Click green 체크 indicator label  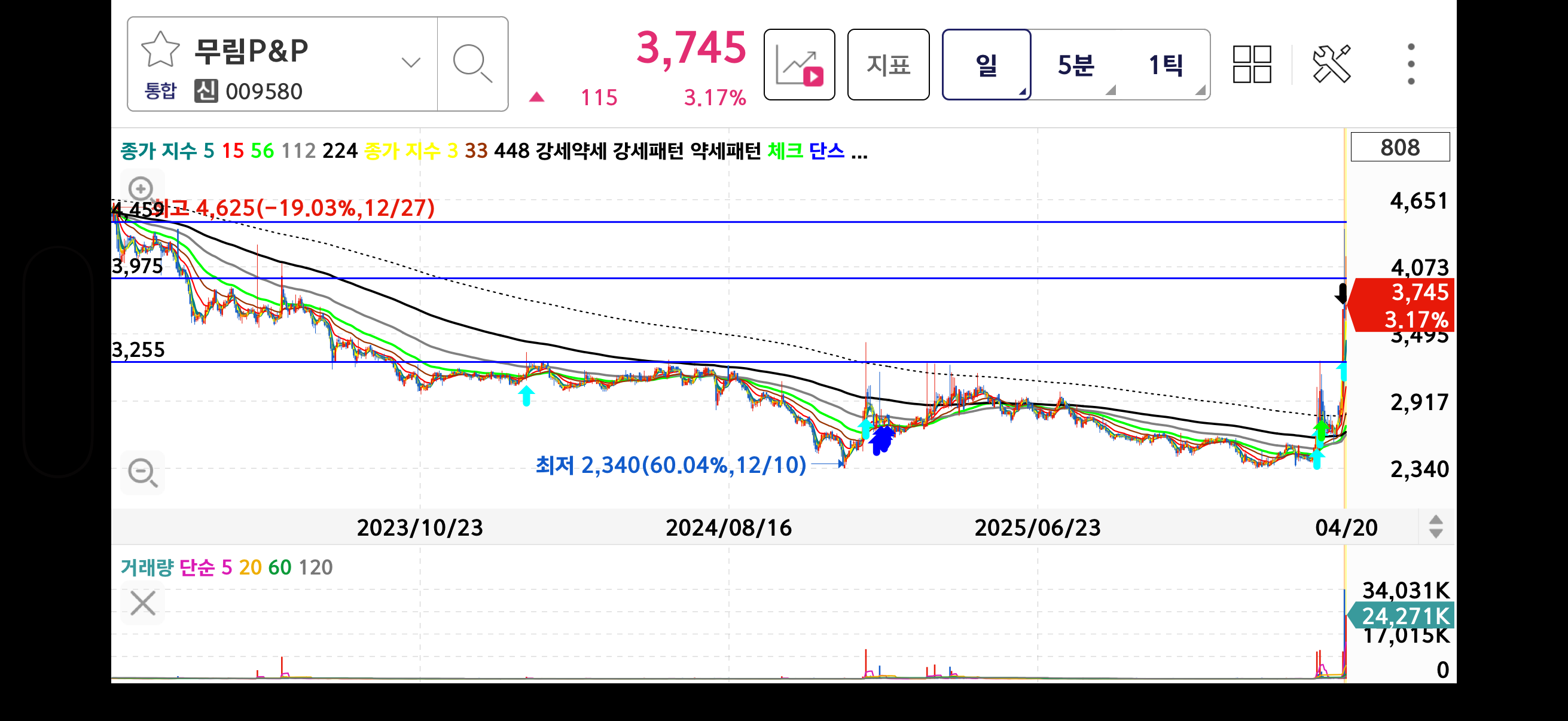(x=785, y=150)
